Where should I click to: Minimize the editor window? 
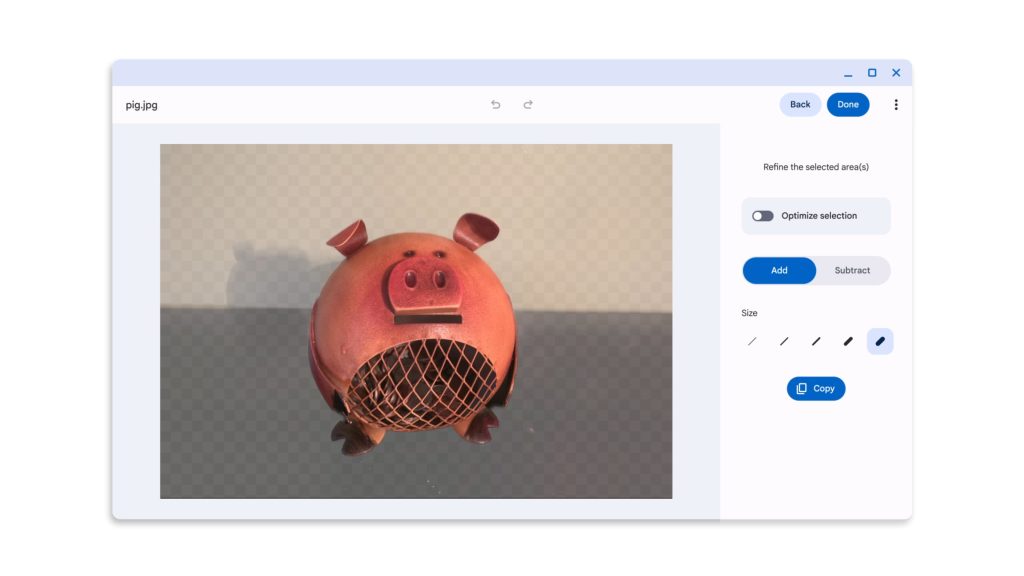848,74
